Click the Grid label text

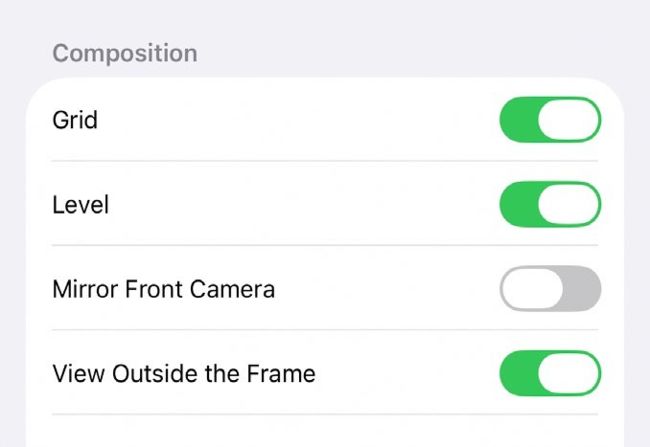tap(75, 120)
